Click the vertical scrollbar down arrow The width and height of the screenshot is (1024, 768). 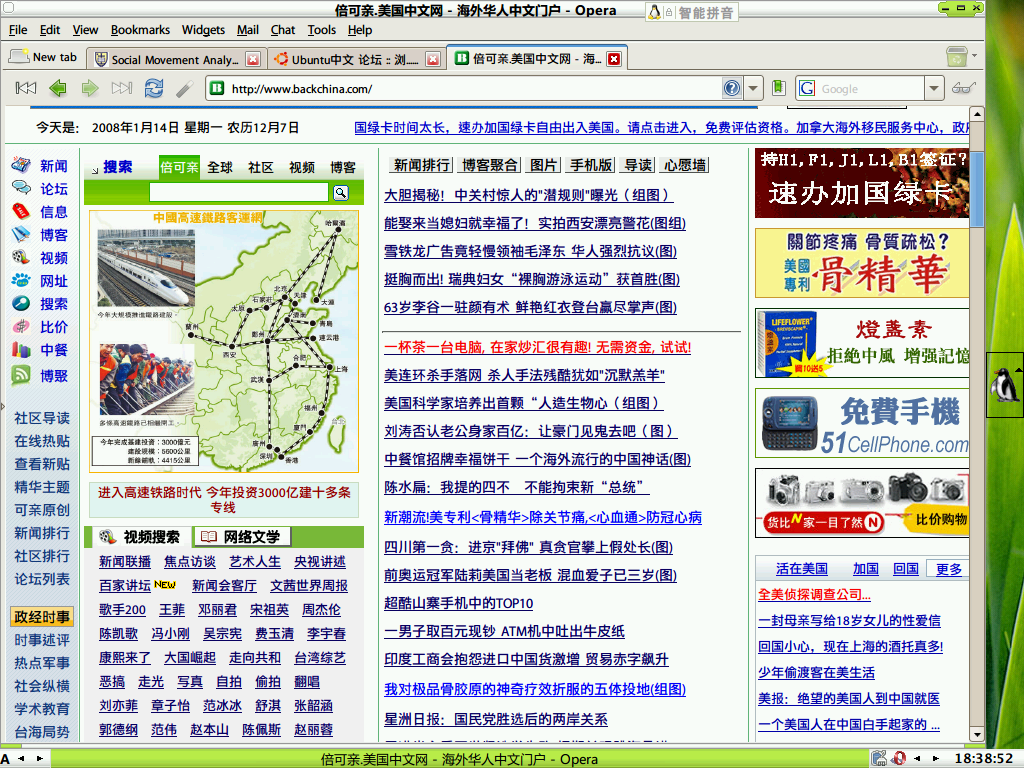977,735
